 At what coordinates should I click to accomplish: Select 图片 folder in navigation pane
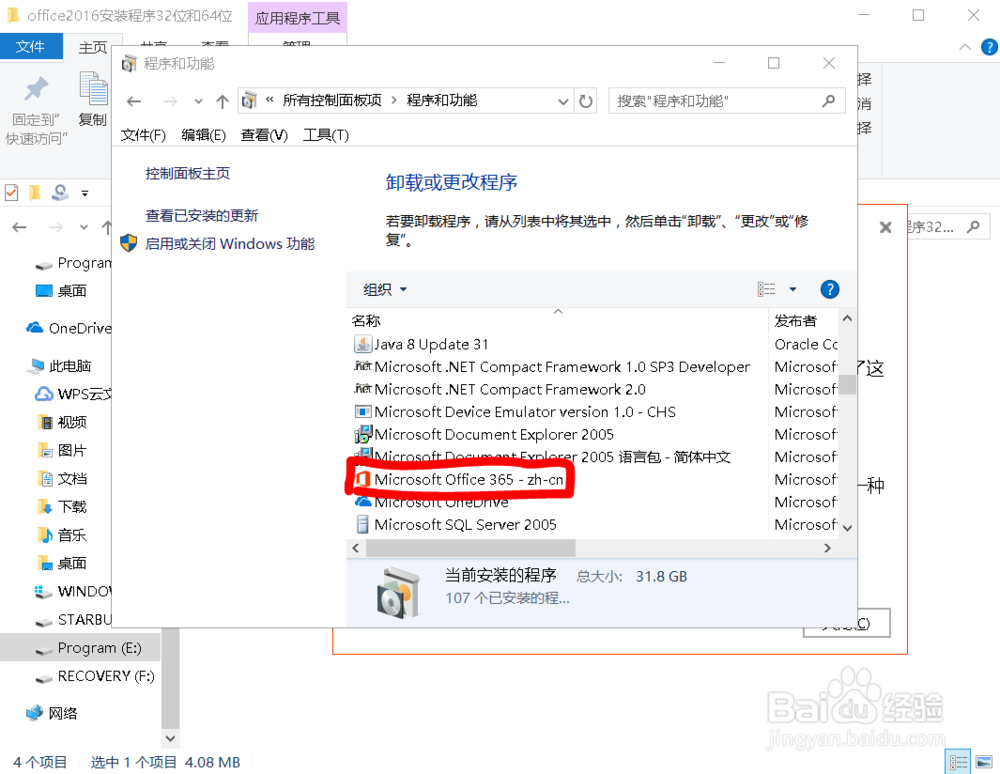(63, 451)
